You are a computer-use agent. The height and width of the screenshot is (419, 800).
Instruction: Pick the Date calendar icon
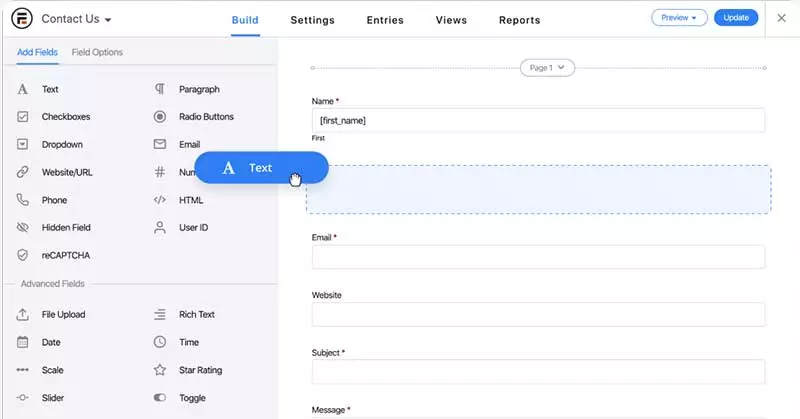coord(22,342)
